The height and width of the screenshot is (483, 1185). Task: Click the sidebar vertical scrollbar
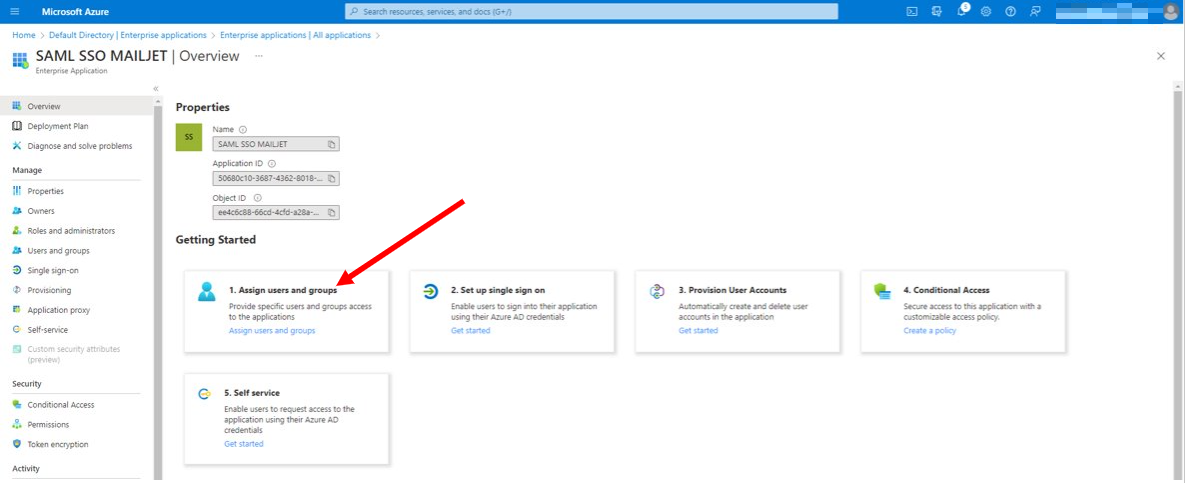[x=158, y=291]
